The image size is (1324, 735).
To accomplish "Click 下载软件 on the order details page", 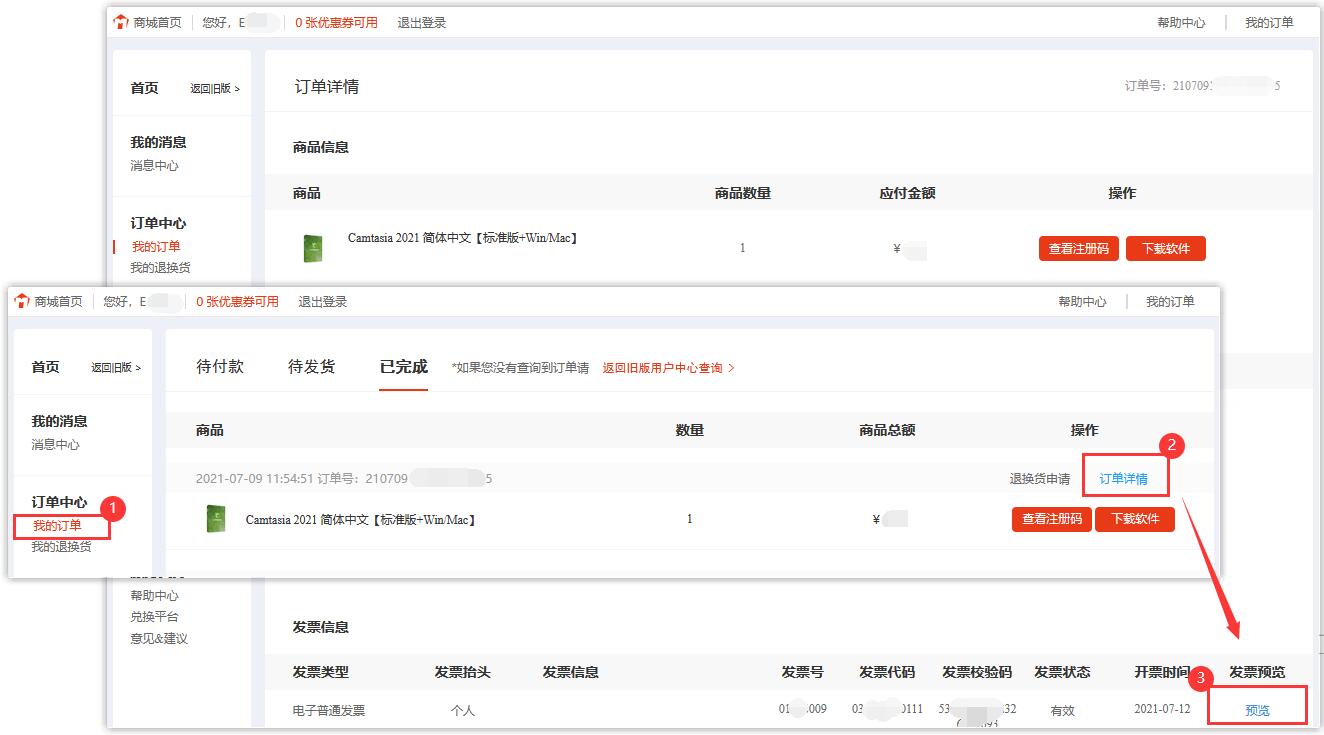I will click(1165, 248).
